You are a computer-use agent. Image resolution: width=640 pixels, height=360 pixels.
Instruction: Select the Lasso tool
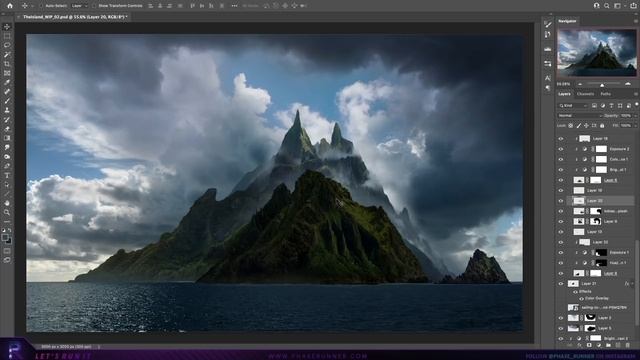7,45
